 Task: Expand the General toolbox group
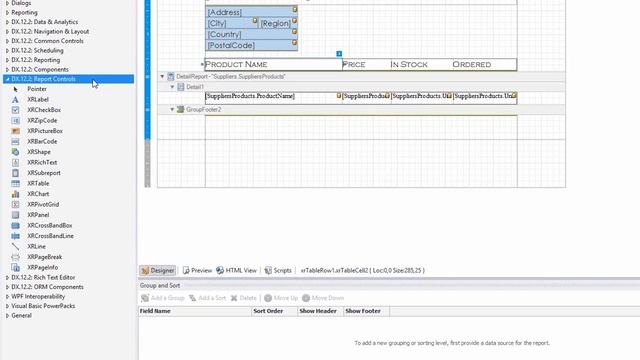click(8, 316)
